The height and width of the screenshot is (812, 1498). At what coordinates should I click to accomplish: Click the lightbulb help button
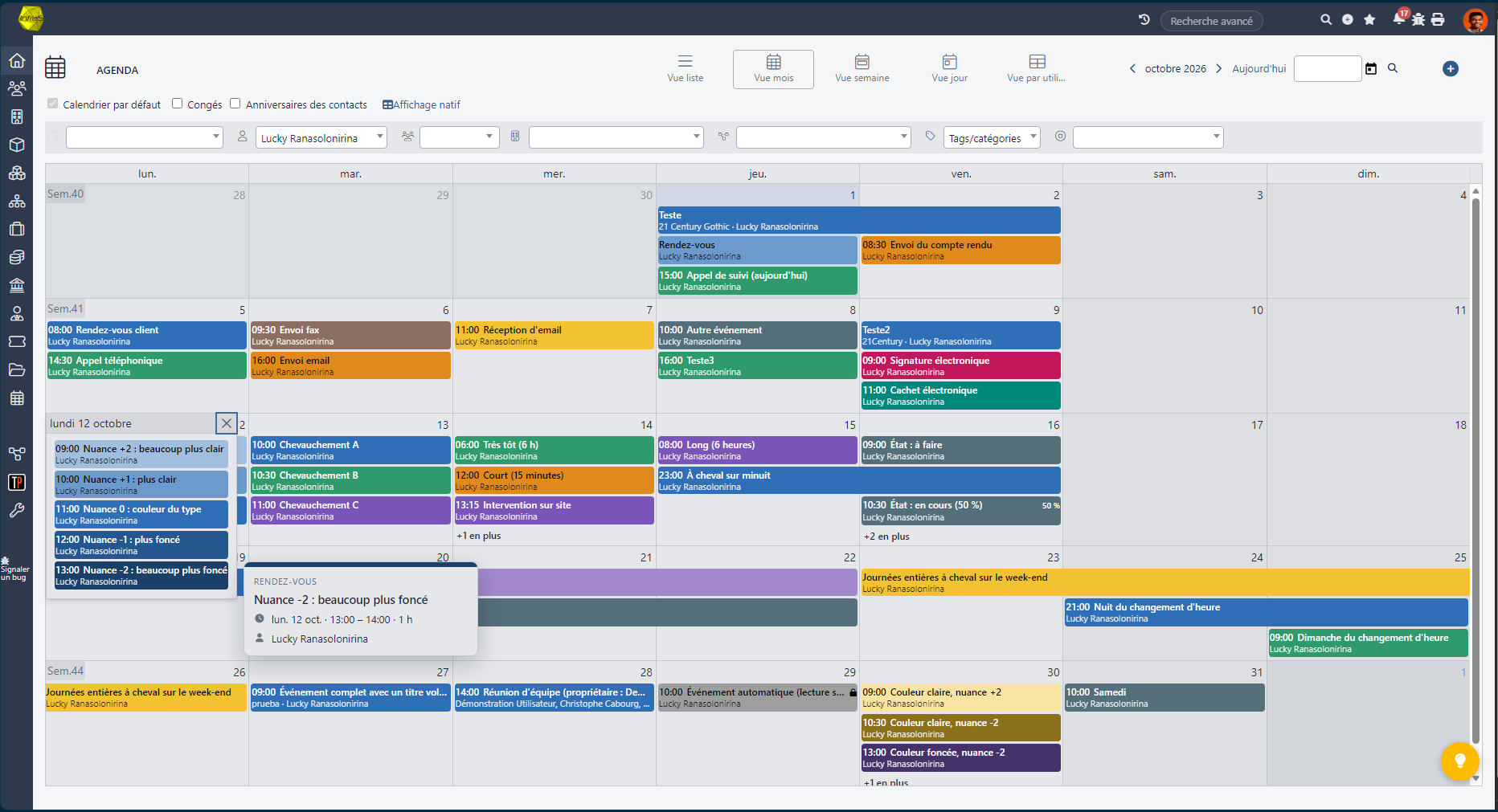point(1460,760)
